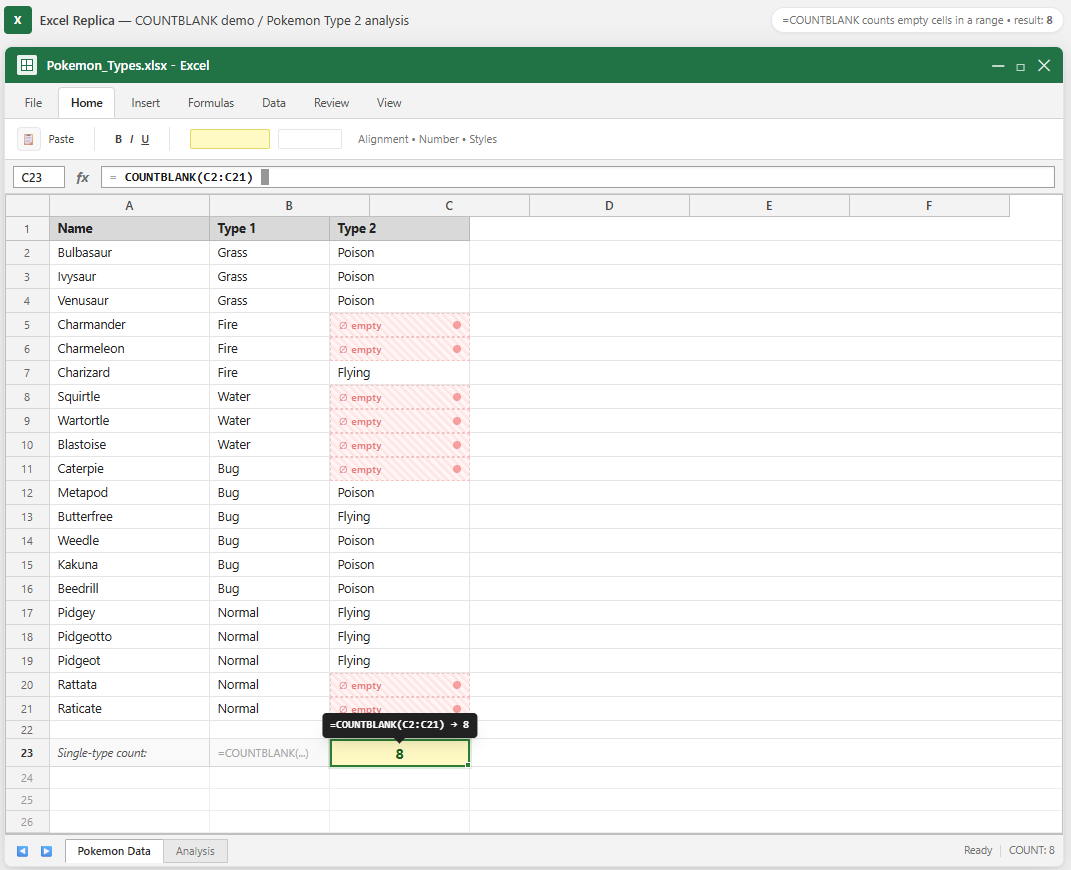Click the next sheet arrow

click(x=46, y=851)
